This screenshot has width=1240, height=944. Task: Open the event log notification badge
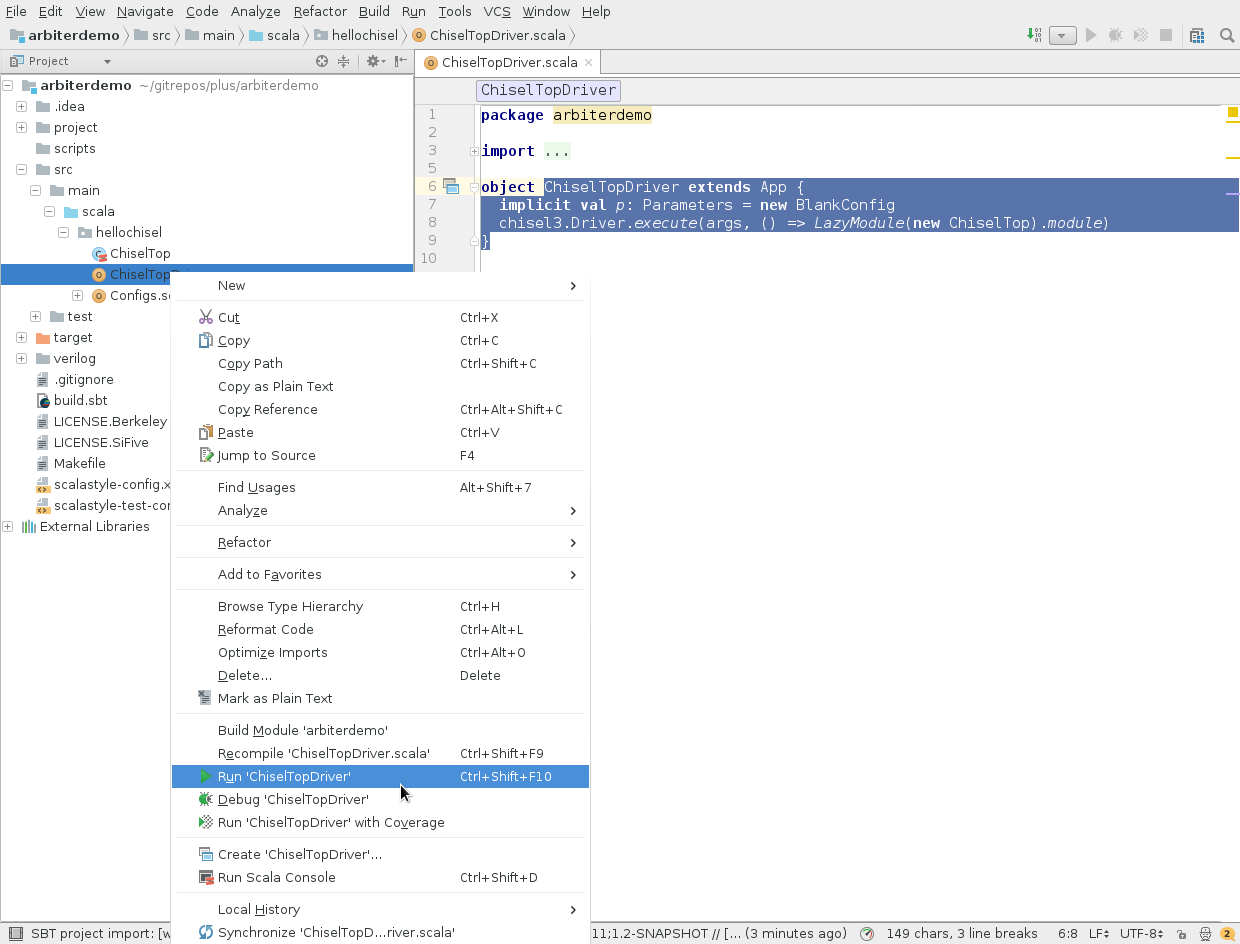pos(1228,933)
